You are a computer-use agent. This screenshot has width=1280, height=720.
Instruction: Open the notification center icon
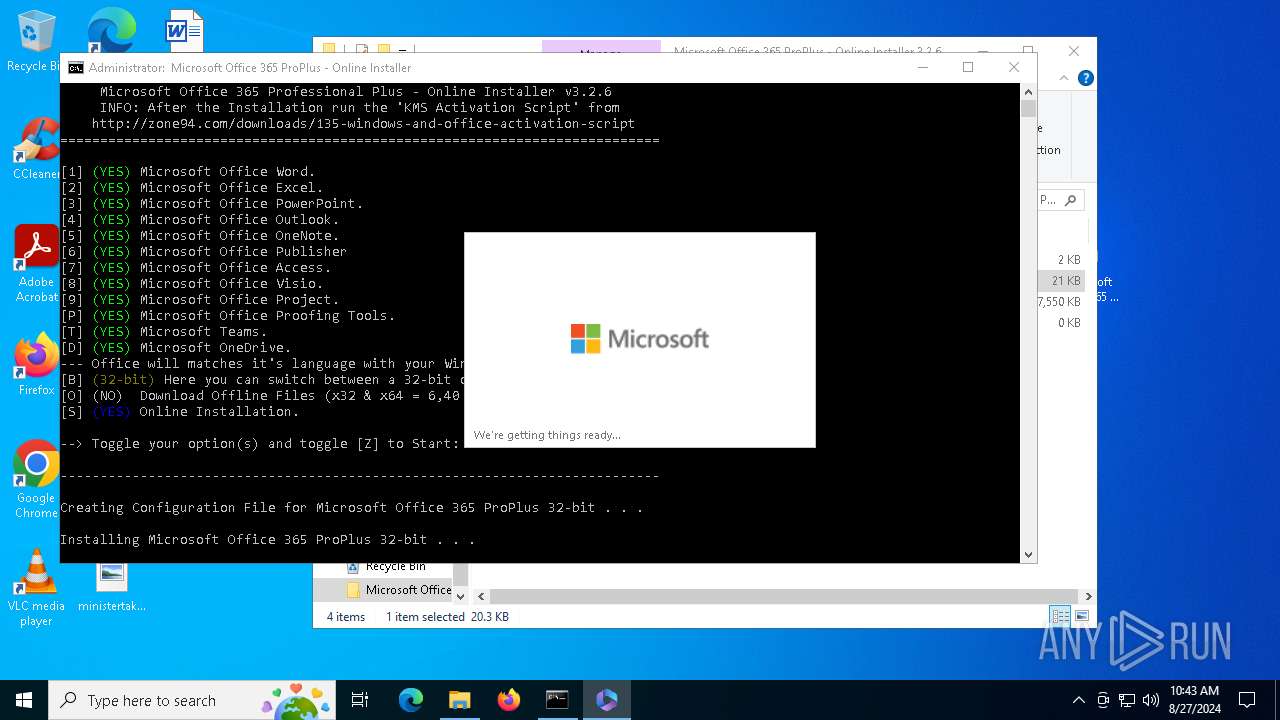(x=1247, y=700)
